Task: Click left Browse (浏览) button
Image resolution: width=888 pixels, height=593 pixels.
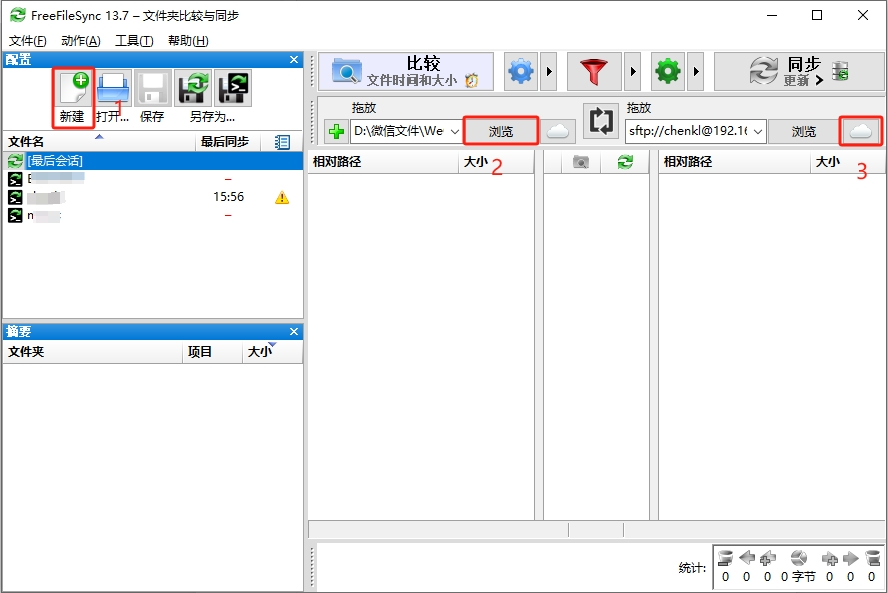Action: pos(501,131)
